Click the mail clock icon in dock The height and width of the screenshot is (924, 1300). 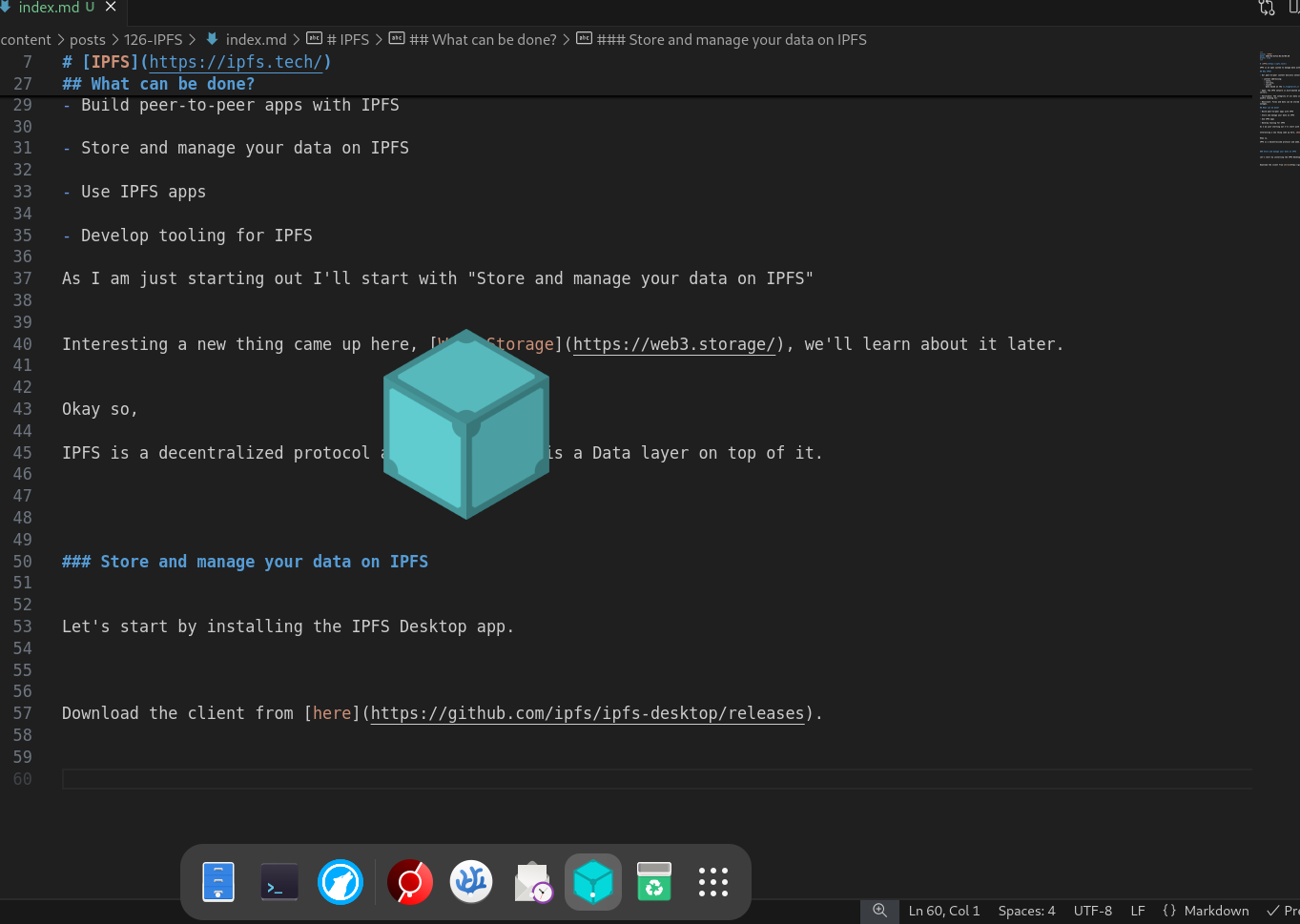pyautogui.click(x=533, y=881)
